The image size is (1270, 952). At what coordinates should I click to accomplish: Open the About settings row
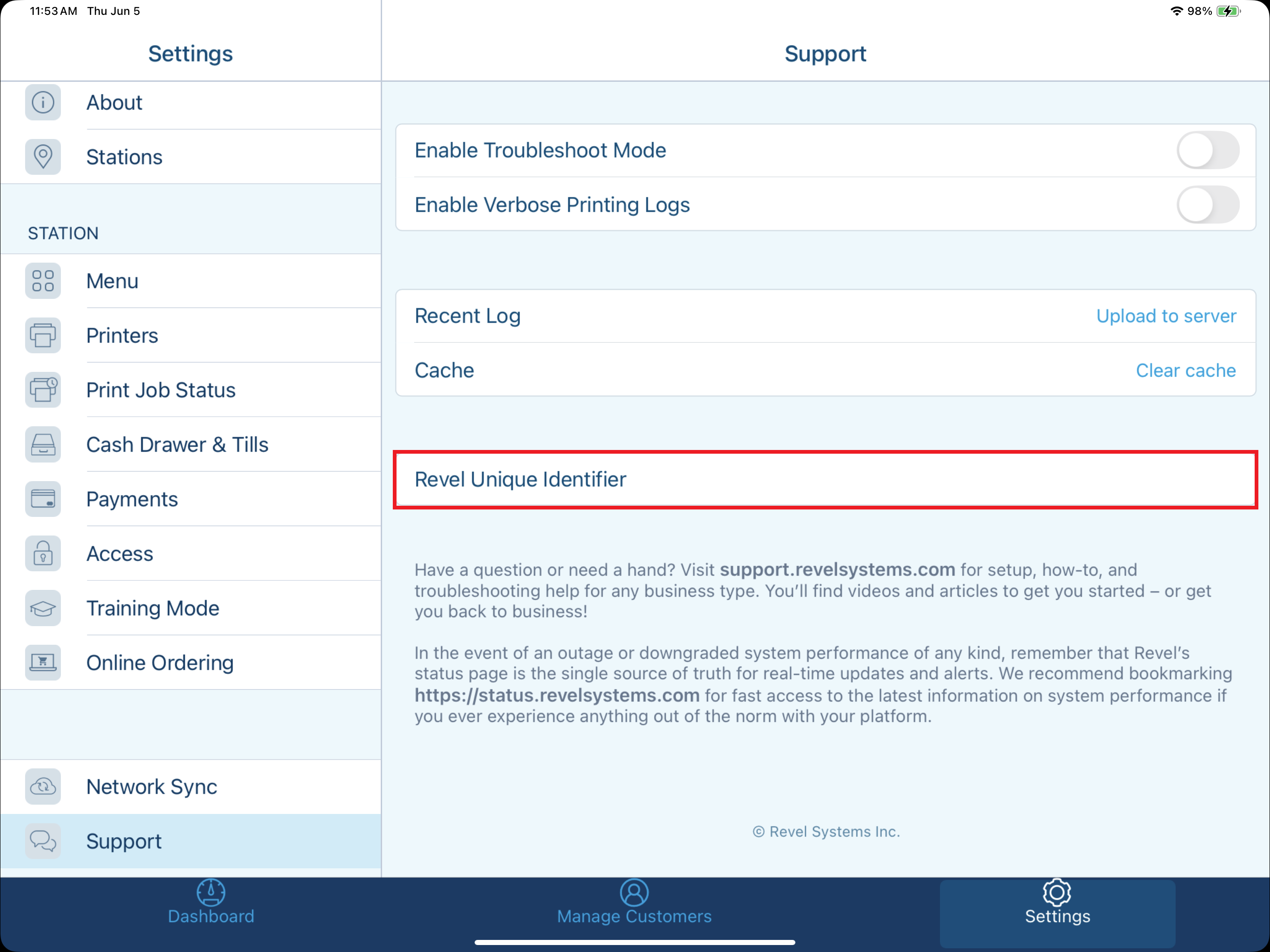(x=191, y=103)
